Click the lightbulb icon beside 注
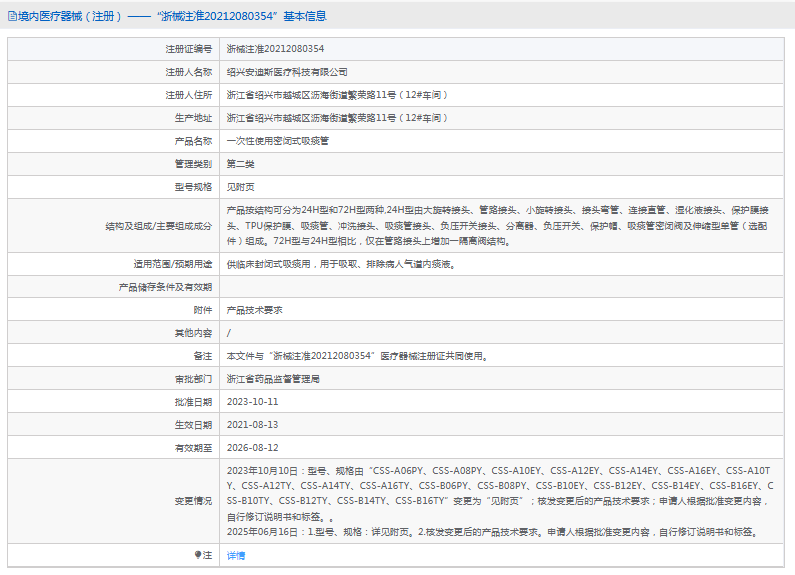 coord(198,555)
